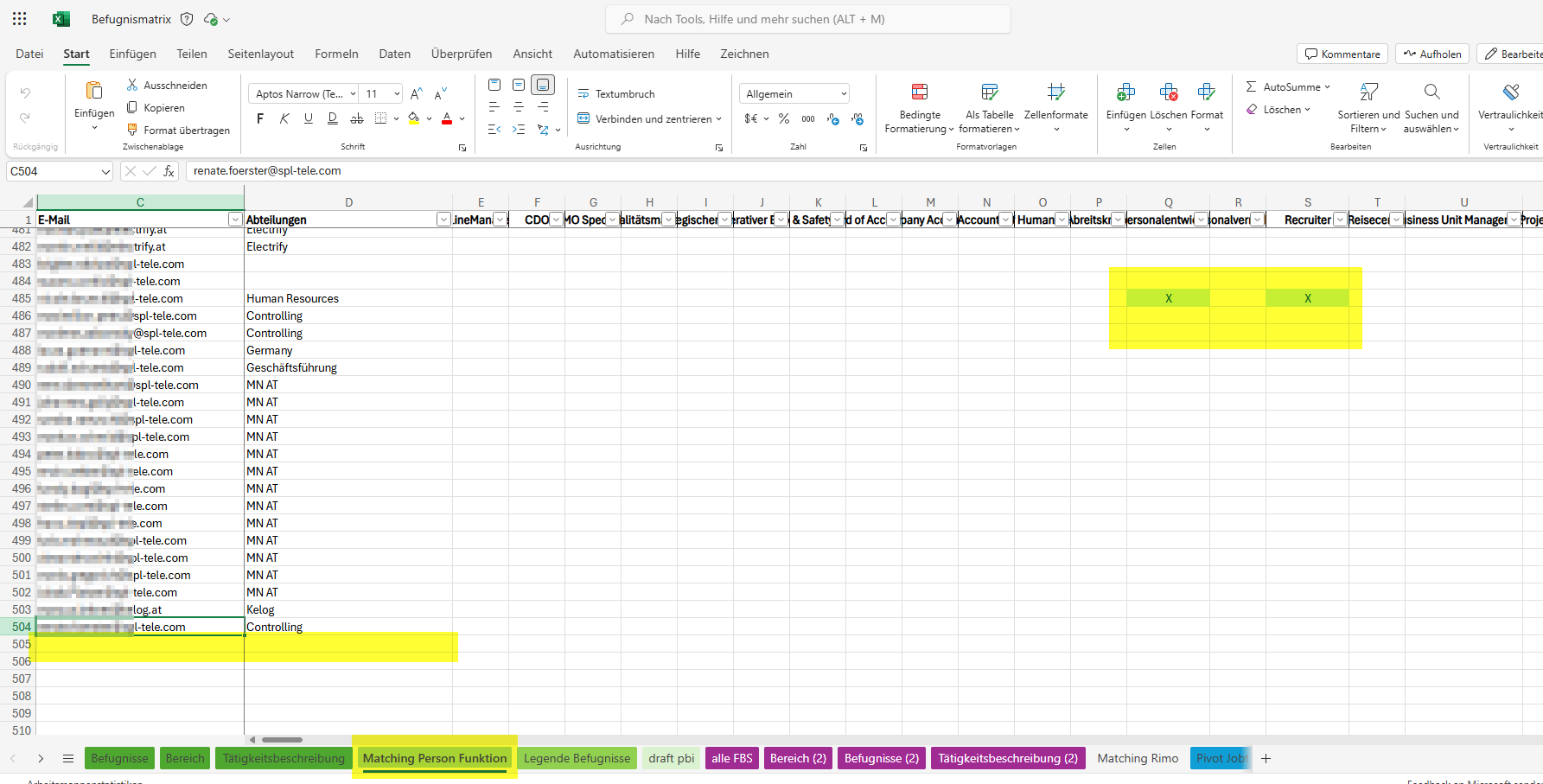Open the fill color swatch picker
Screen dimensions: 1543x784
pos(414,118)
